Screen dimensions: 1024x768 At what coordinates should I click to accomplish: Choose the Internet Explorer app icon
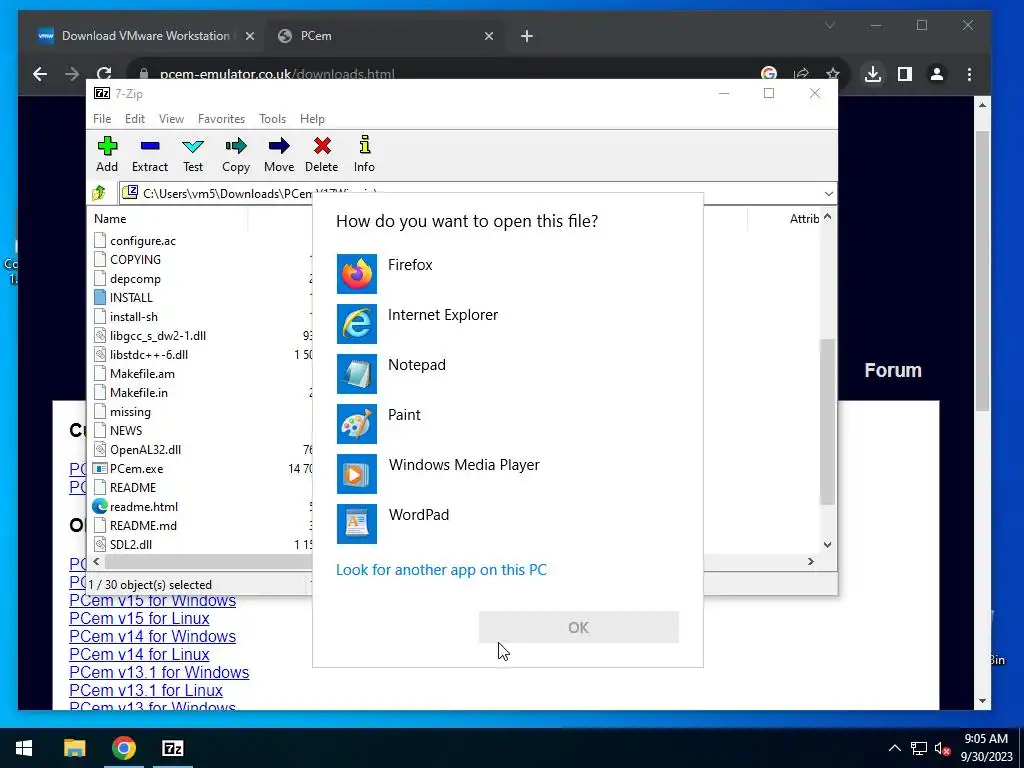[x=357, y=324]
